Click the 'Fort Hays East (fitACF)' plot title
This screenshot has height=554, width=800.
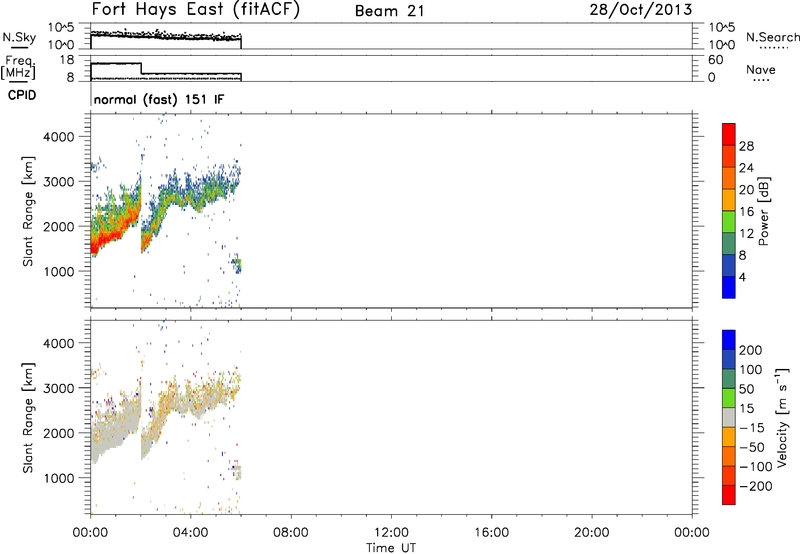[195, 10]
